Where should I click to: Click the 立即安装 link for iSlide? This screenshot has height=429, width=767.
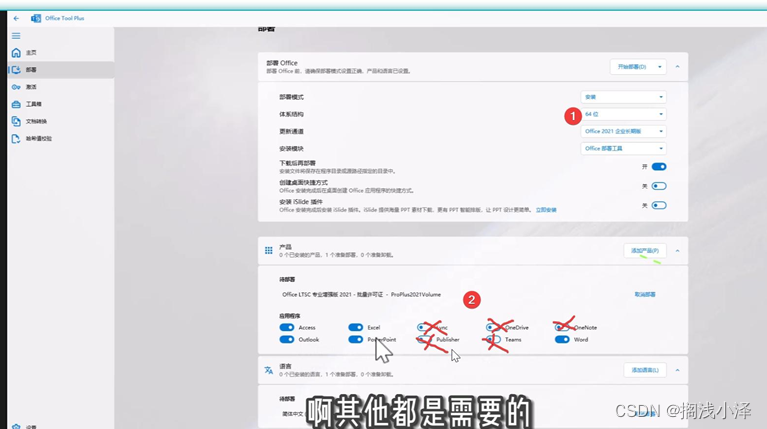pos(546,210)
